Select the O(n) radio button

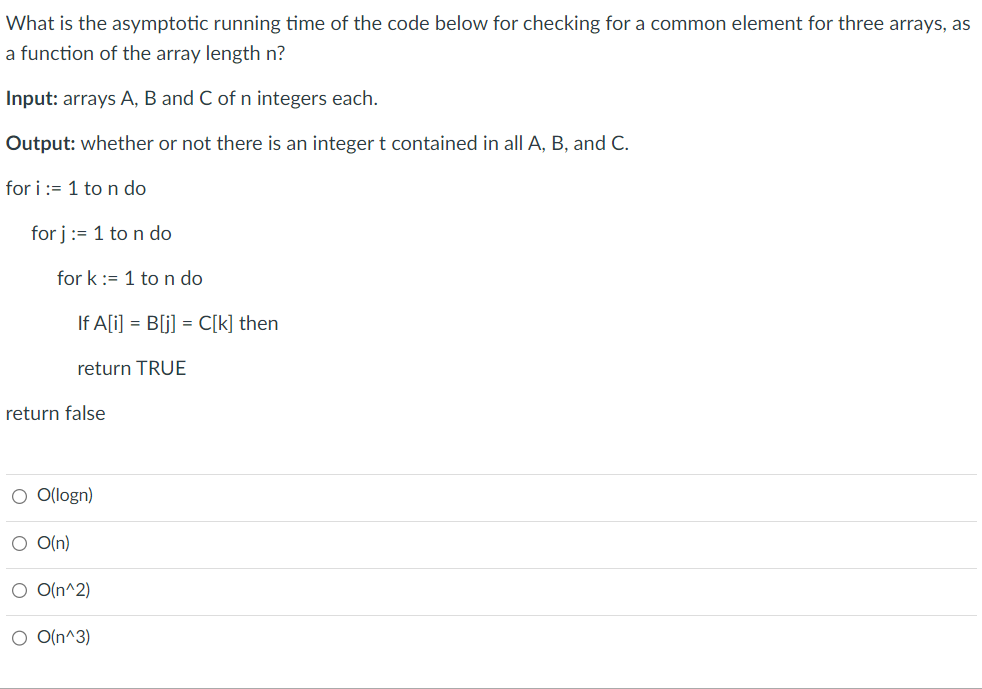point(19,543)
